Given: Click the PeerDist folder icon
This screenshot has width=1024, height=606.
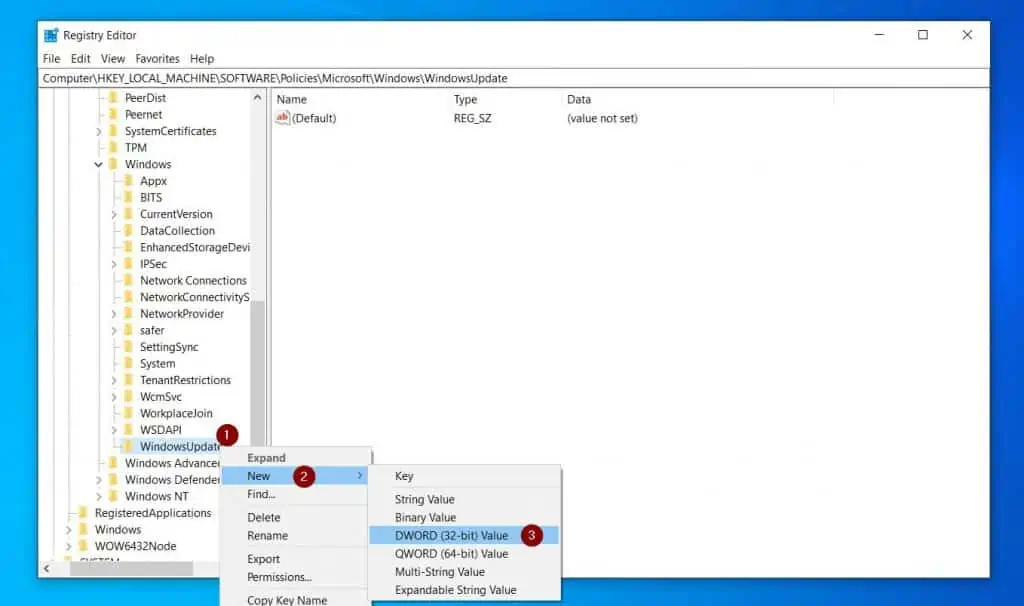Looking at the screenshot, I should (113, 97).
